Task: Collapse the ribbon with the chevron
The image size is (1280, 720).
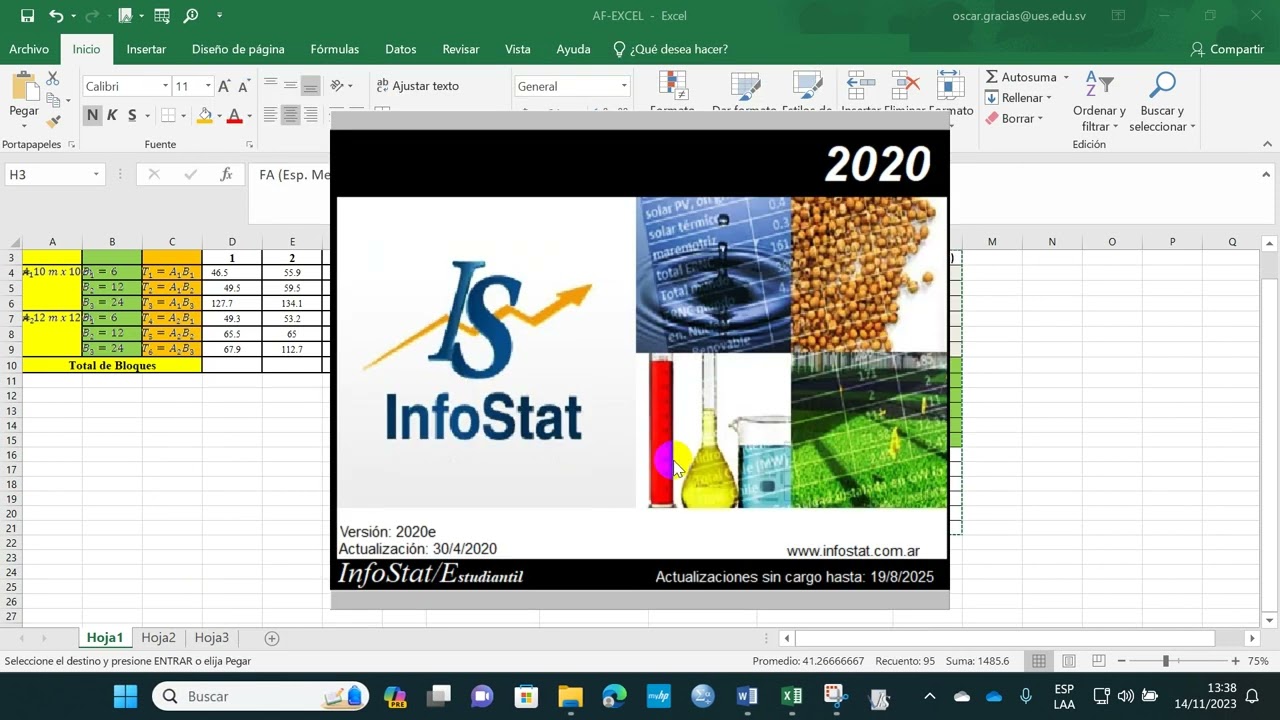Action: point(1269,145)
